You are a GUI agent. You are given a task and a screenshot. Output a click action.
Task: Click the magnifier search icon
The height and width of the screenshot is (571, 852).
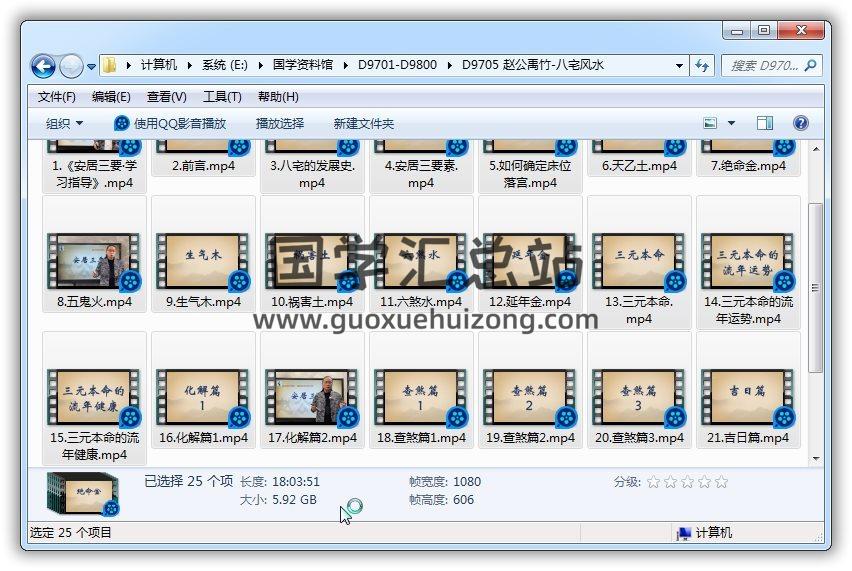(811, 66)
